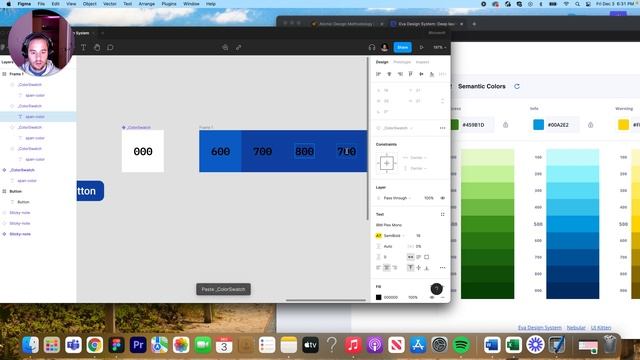The image size is (640, 360).
Task: Open instance options next to _ColorSwatch
Action: click(x=442, y=128)
